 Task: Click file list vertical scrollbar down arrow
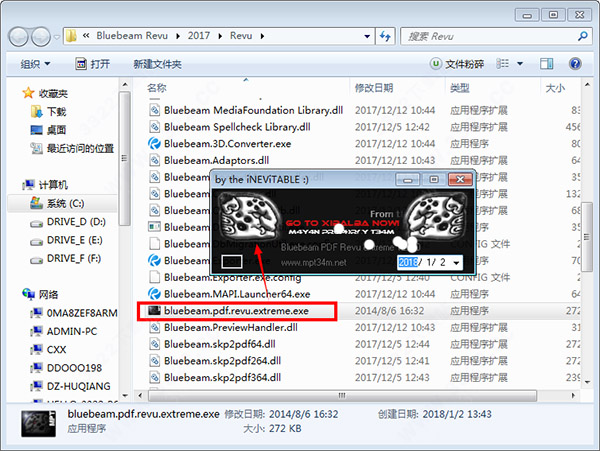tap(587, 381)
